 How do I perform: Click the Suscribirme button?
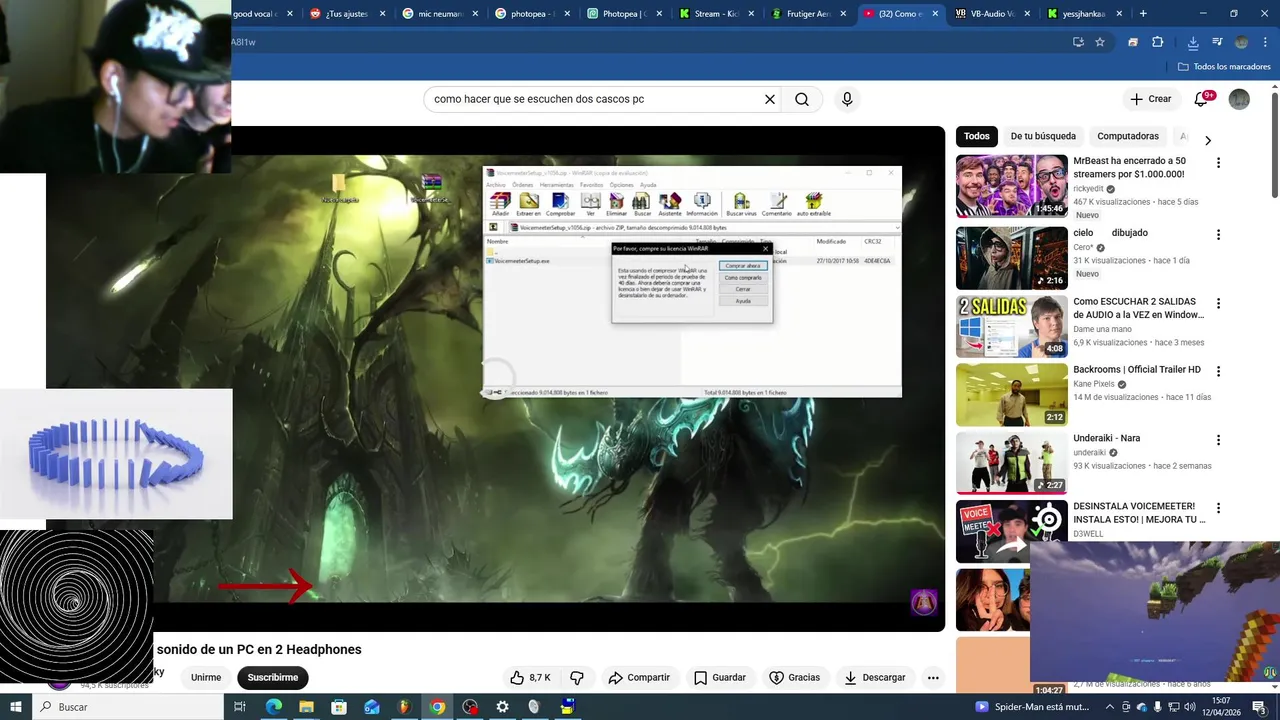pyautogui.click(x=273, y=677)
